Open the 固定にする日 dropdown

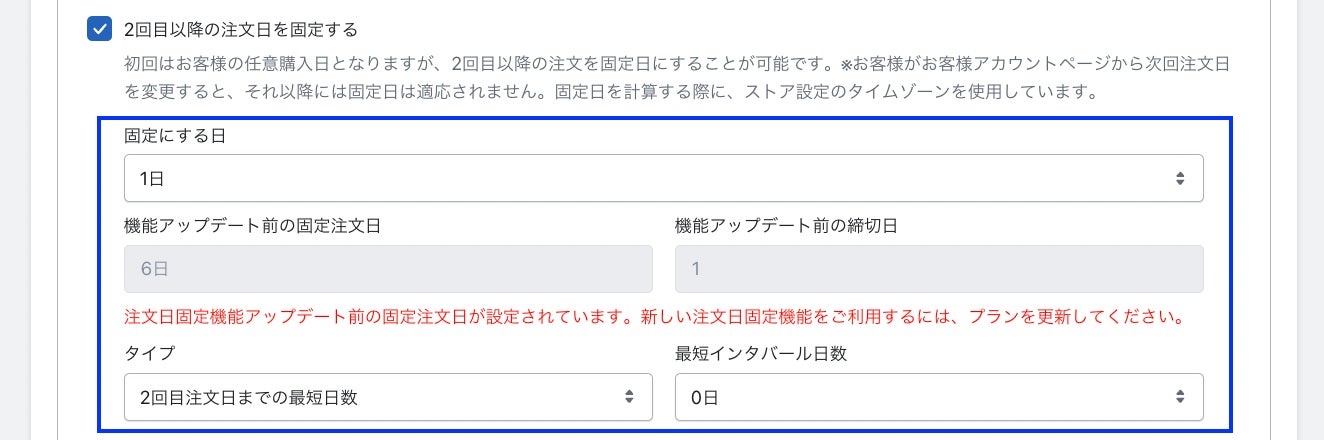click(x=663, y=178)
